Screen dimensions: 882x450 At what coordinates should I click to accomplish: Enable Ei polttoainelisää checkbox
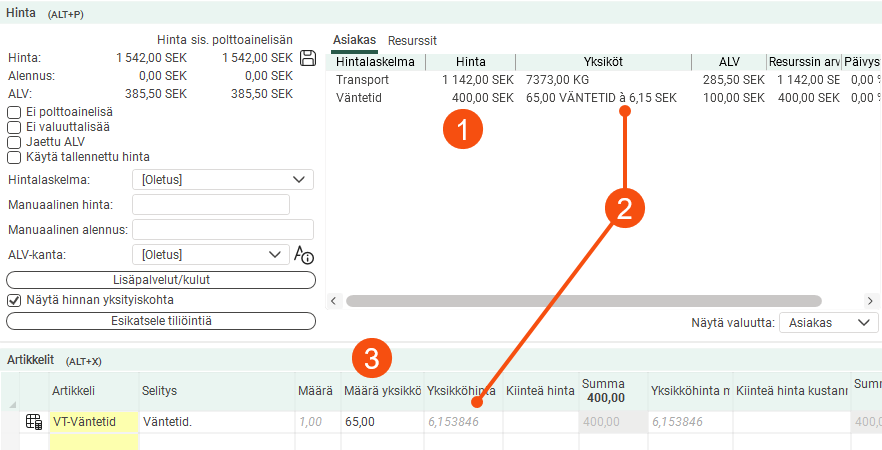(x=14, y=112)
